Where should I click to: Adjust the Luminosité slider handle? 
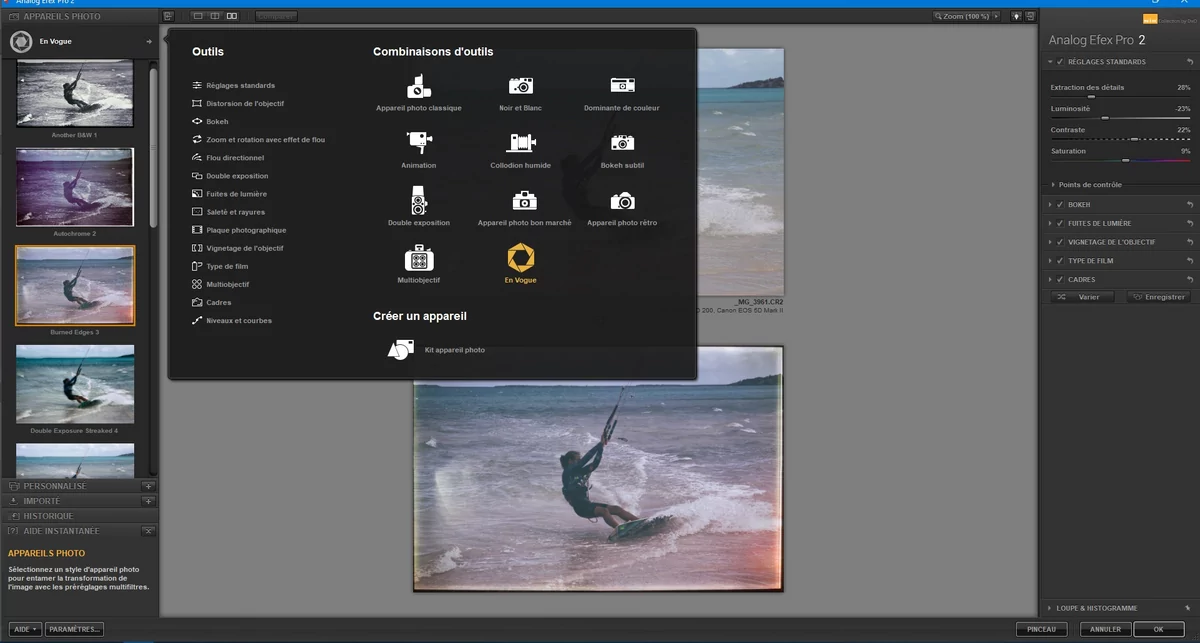pos(1105,118)
